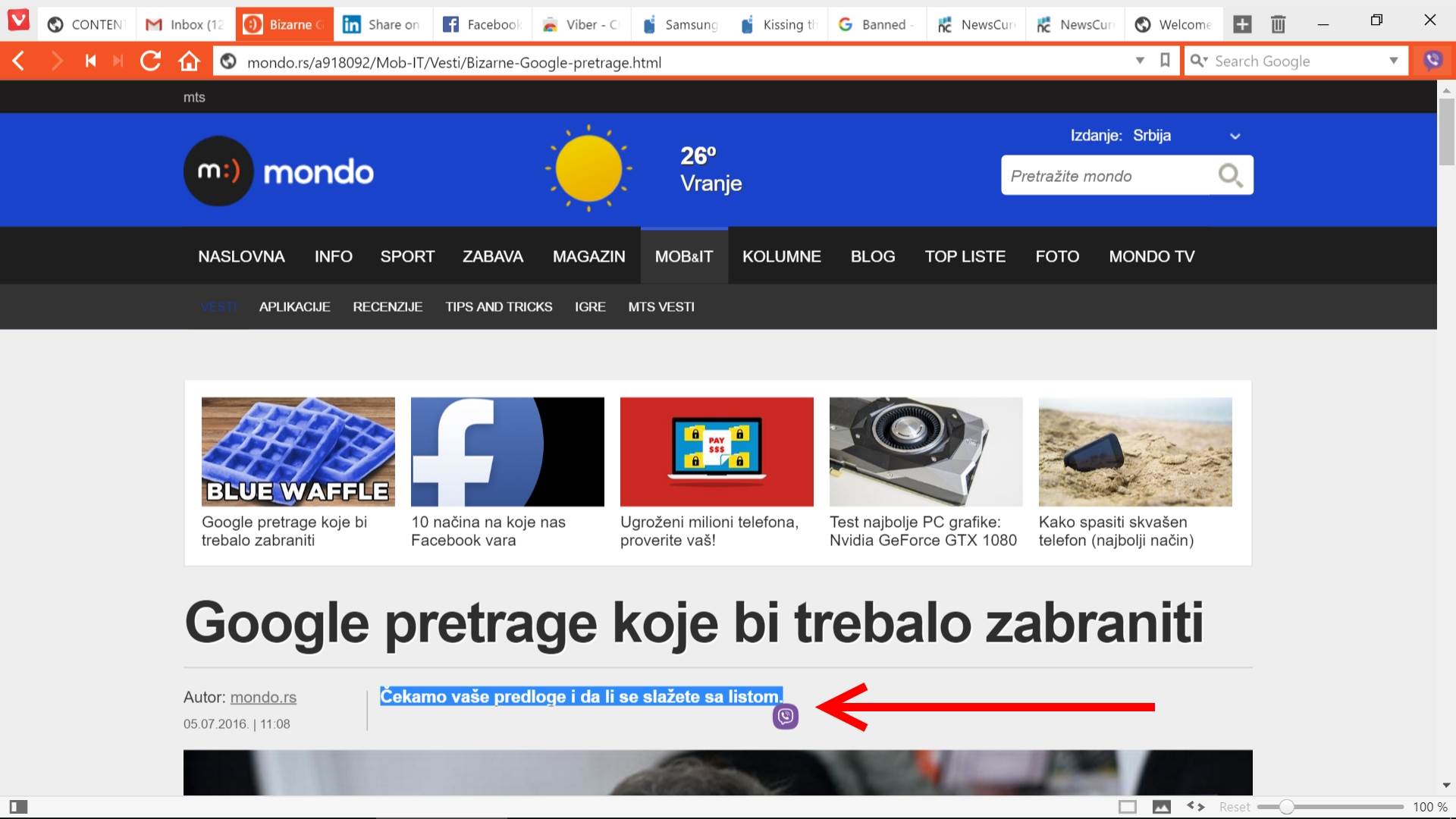Click the mondo search magnifier icon
The height and width of the screenshot is (819, 1456).
tap(1230, 175)
